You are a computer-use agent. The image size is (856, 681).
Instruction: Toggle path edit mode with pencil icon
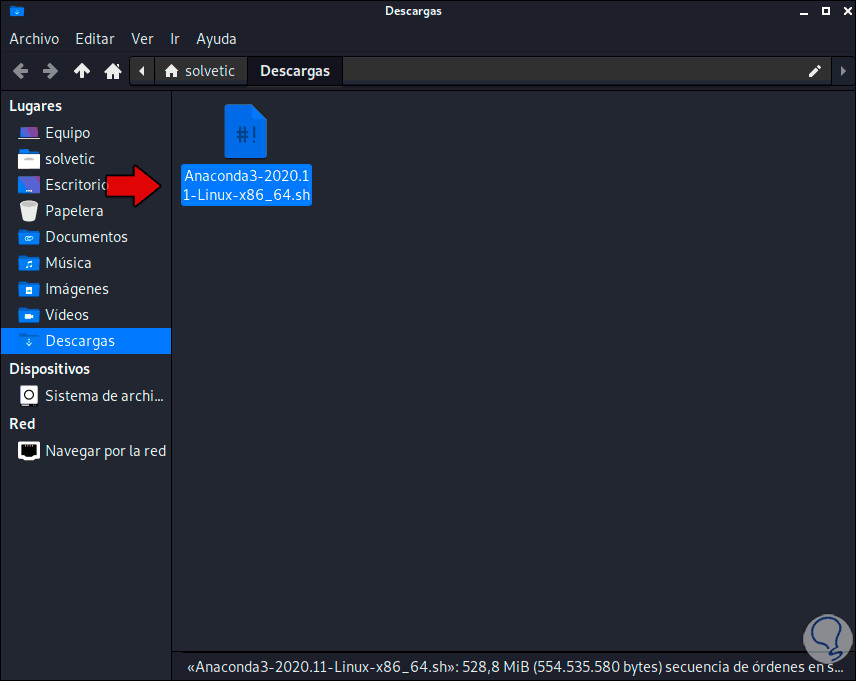click(815, 71)
